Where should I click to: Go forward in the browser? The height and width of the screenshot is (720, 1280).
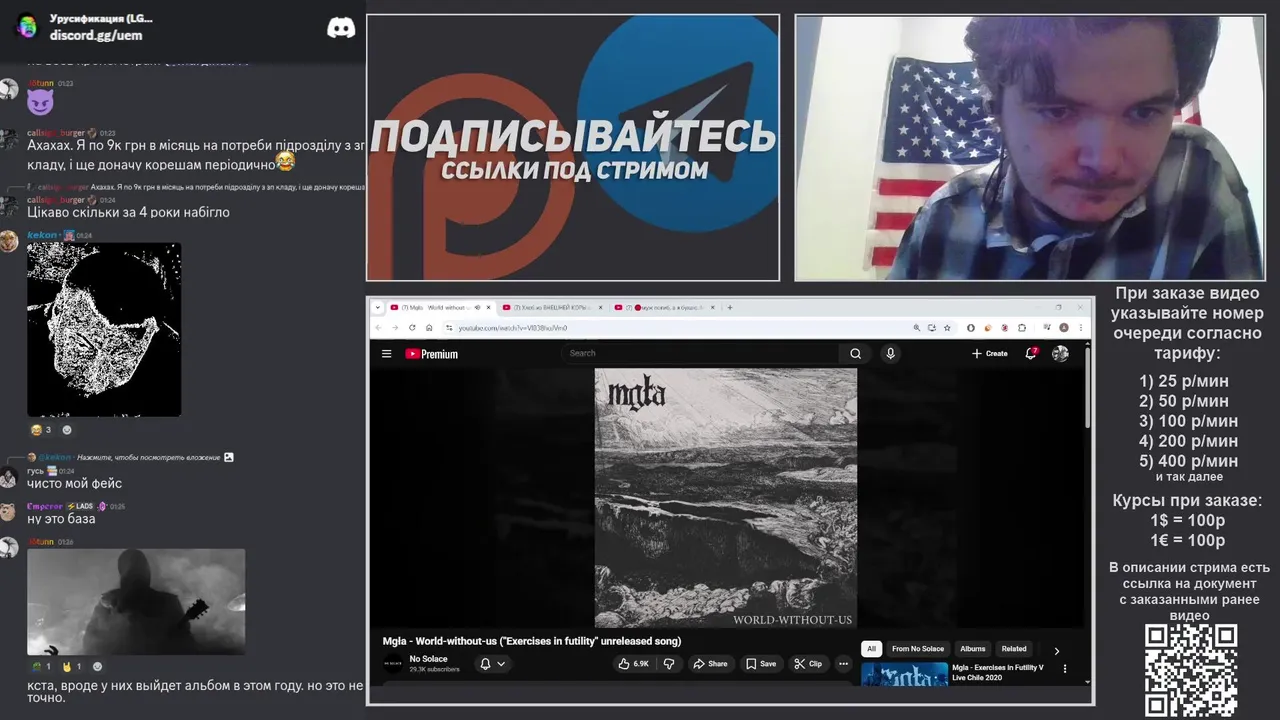(395, 328)
